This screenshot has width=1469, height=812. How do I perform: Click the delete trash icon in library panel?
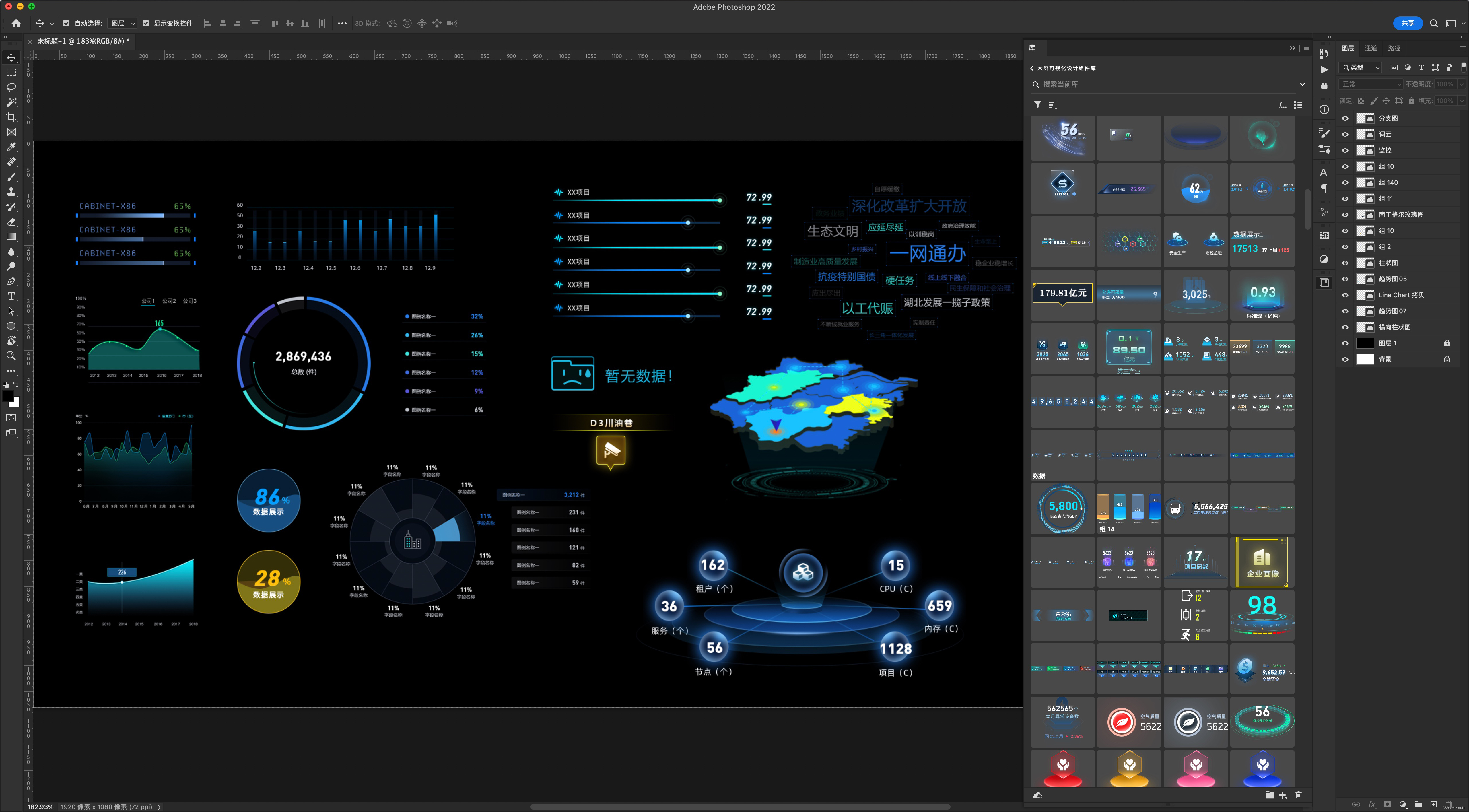[1299, 795]
